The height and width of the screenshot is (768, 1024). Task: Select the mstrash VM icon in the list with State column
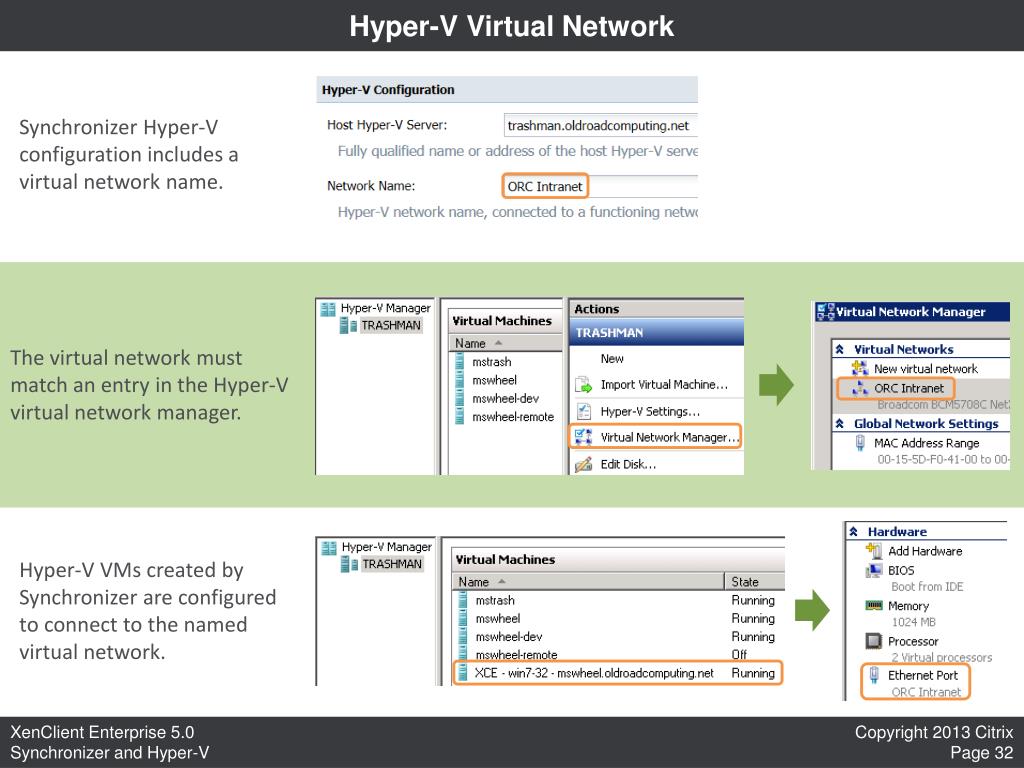(463, 600)
